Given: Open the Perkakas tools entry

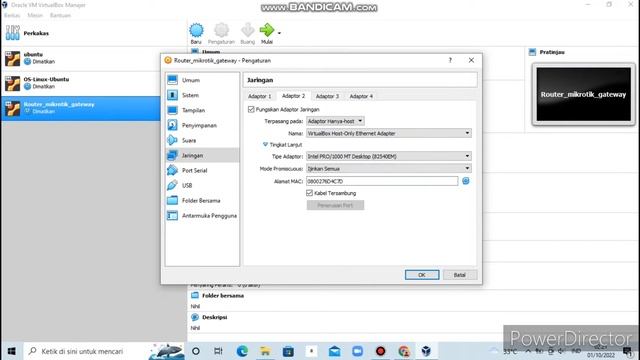Looking at the screenshot, I should [x=93, y=33].
